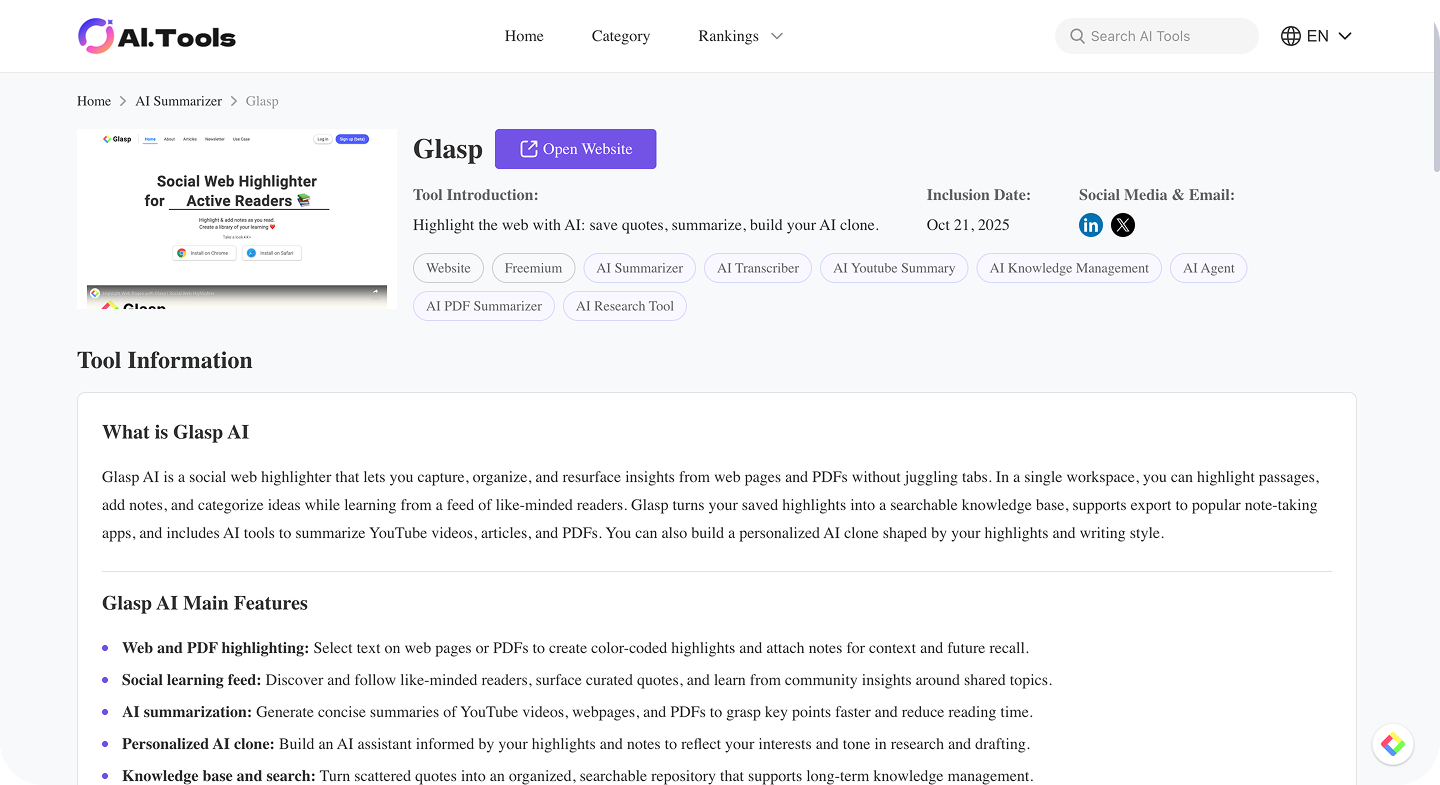Select the AI Agent tag
1440x785 pixels.
pyautogui.click(x=1209, y=268)
